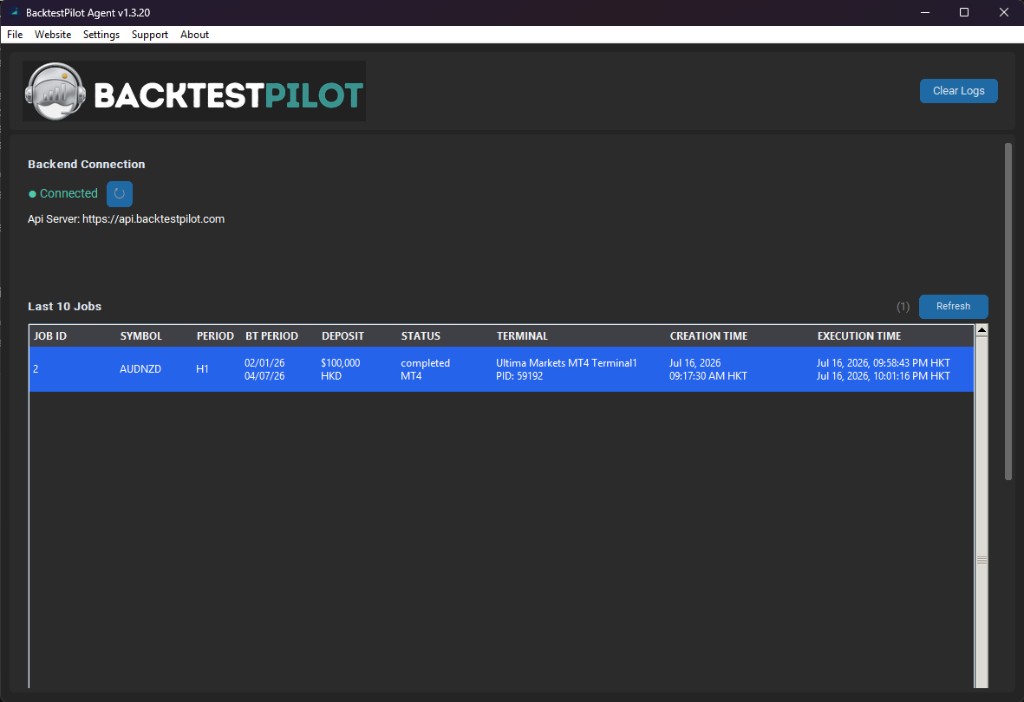
Task: Open the Support menu
Action: [x=150, y=35]
